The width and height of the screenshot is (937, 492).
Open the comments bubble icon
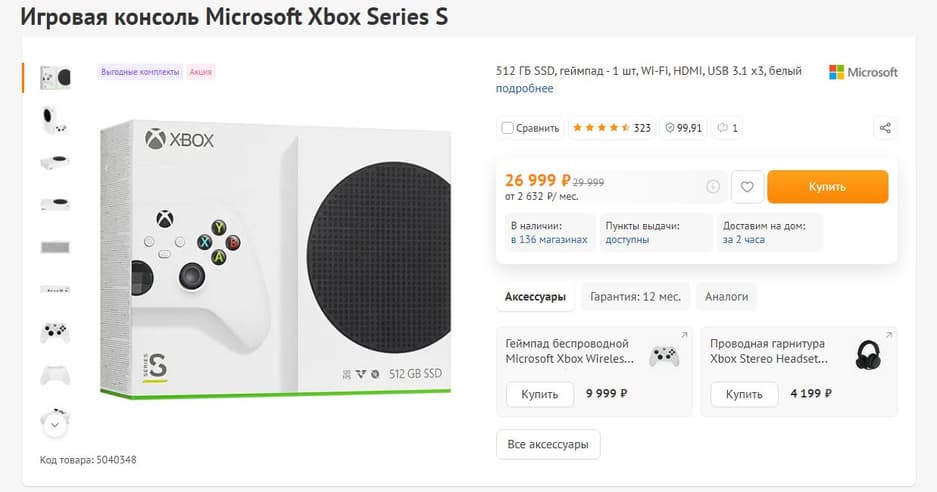(727, 128)
